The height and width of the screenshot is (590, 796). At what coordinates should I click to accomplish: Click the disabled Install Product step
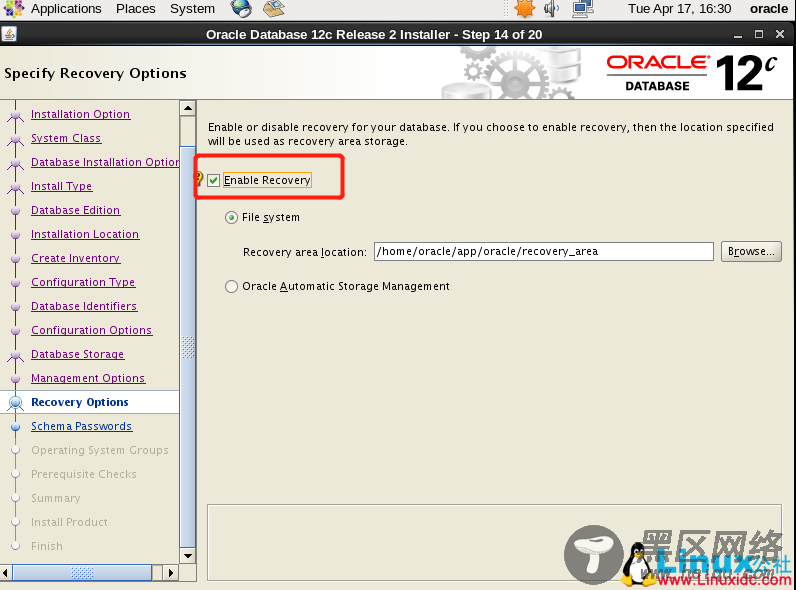pyautogui.click(x=69, y=522)
